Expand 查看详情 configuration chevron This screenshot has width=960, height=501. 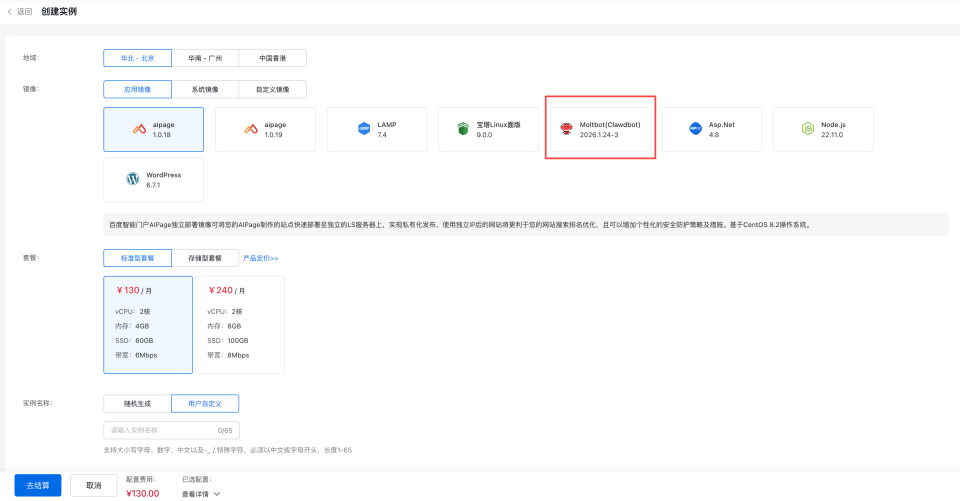point(217,494)
